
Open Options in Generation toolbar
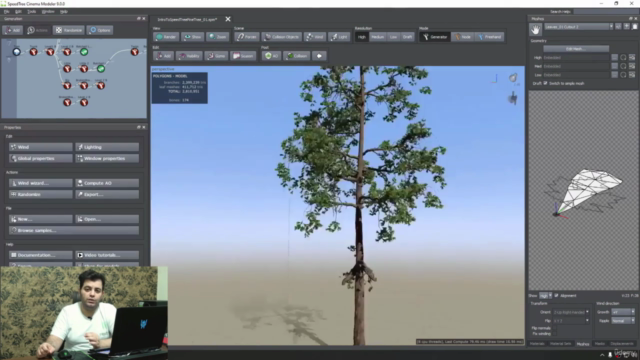pyautogui.click(x=100, y=30)
